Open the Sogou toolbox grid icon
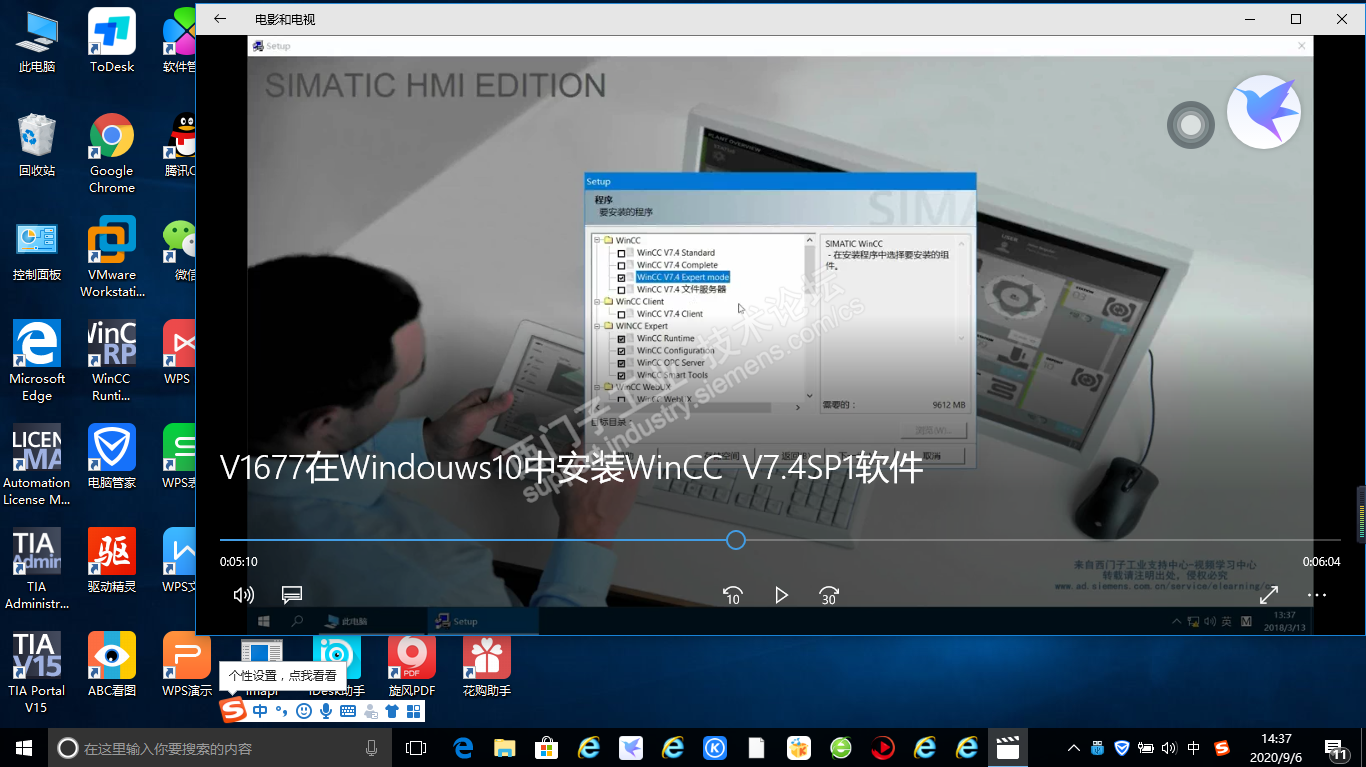 pyautogui.click(x=413, y=711)
